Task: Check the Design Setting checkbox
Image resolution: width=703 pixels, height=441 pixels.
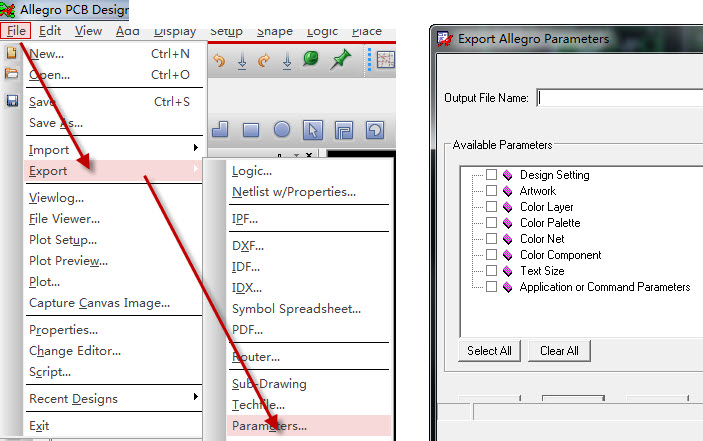Action: (x=491, y=174)
